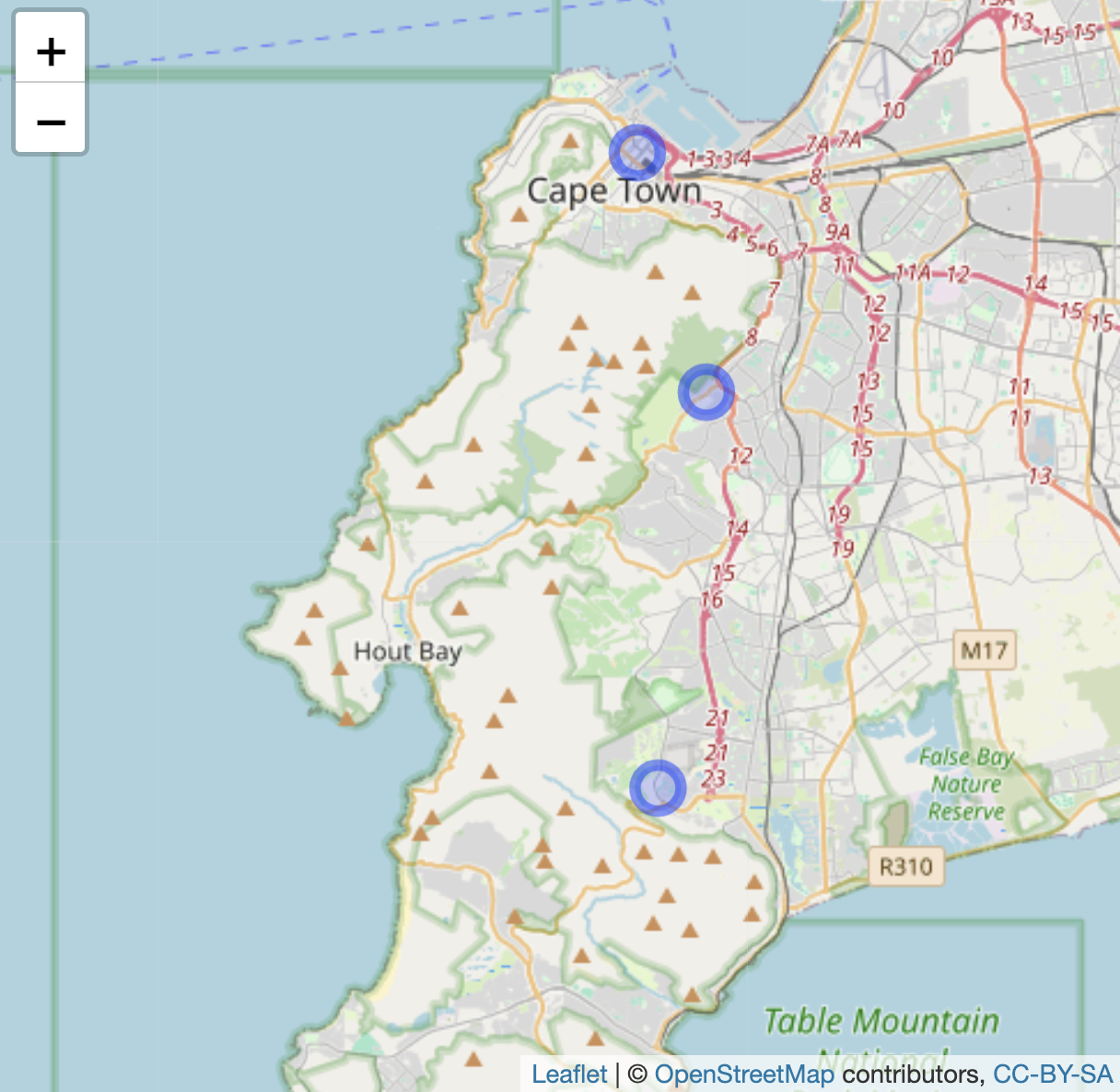Click the R310 road shield
Image resolution: width=1120 pixels, height=1092 pixels.
[x=907, y=865]
